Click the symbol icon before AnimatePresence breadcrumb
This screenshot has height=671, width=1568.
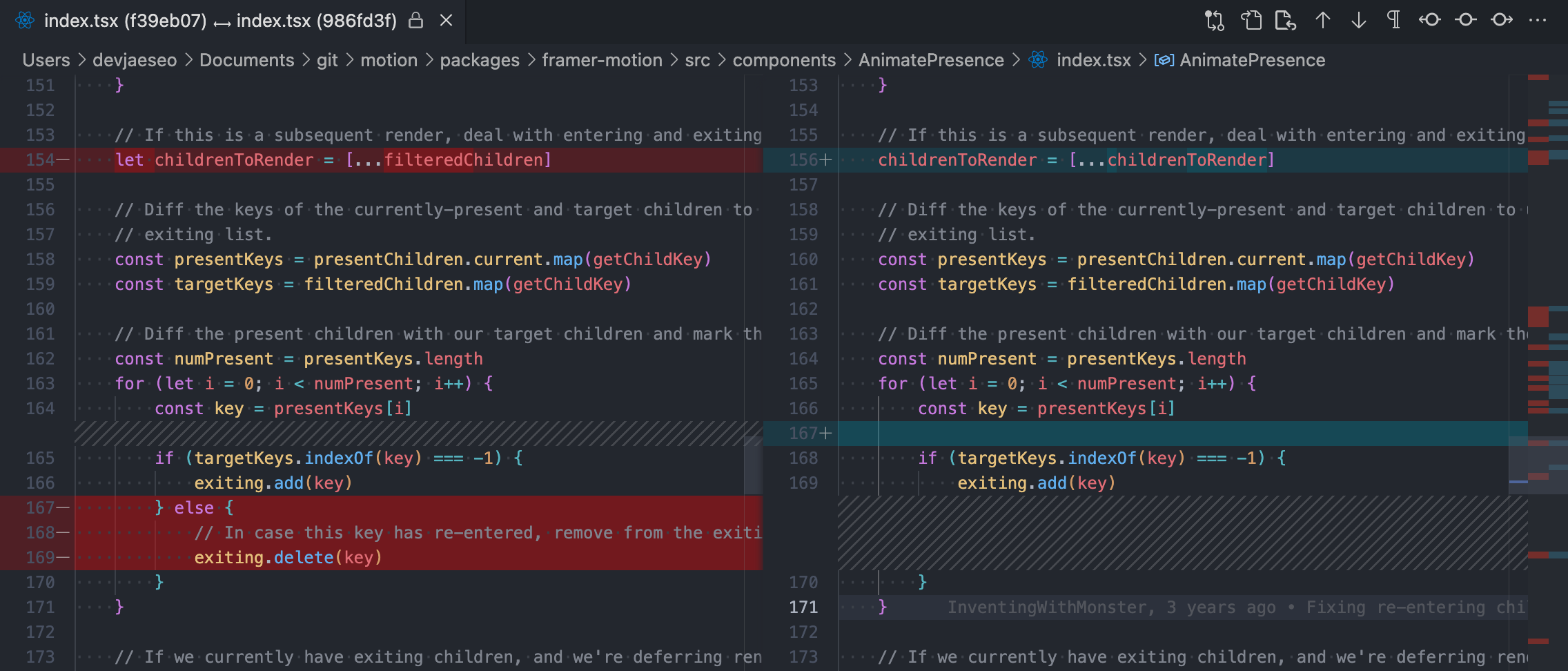tap(1164, 60)
